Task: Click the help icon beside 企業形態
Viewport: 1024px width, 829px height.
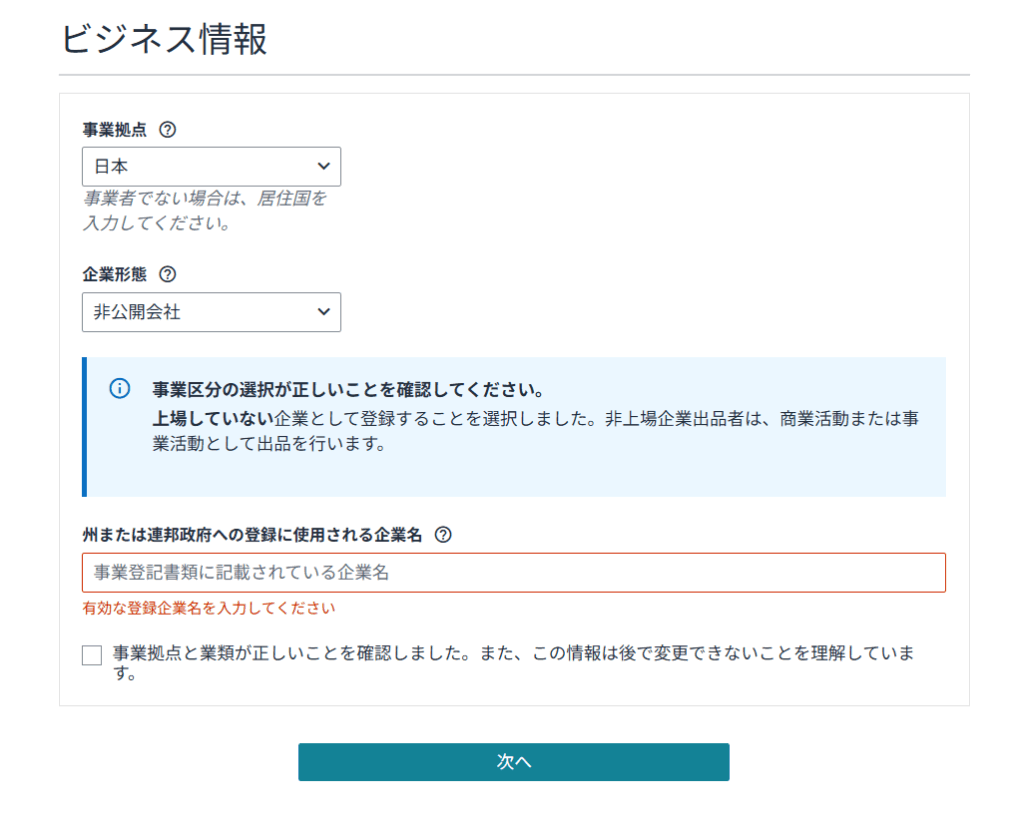Action: click(168, 274)
